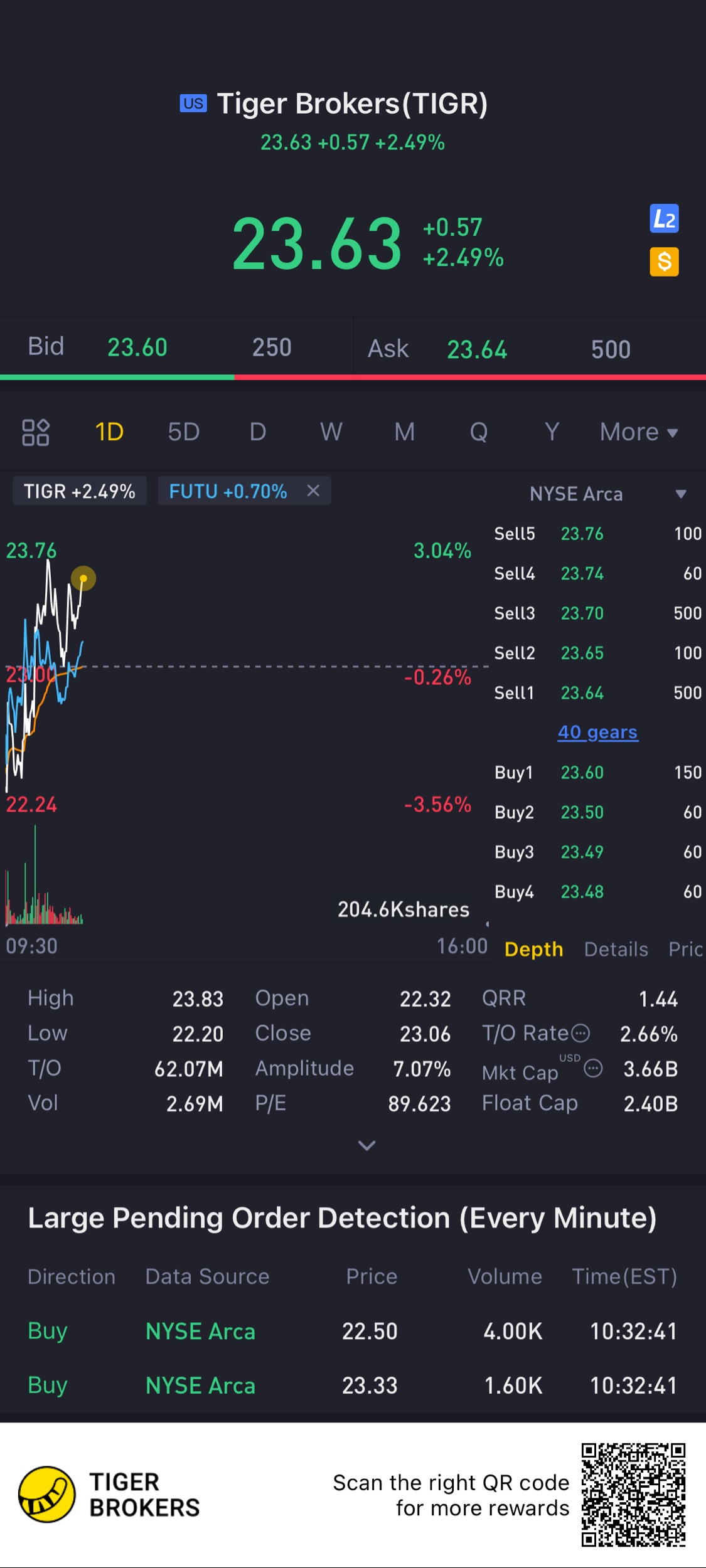Remove the FUTU comparison overlay
This screenshot has width=706, height=1568.
coord(313,490)
